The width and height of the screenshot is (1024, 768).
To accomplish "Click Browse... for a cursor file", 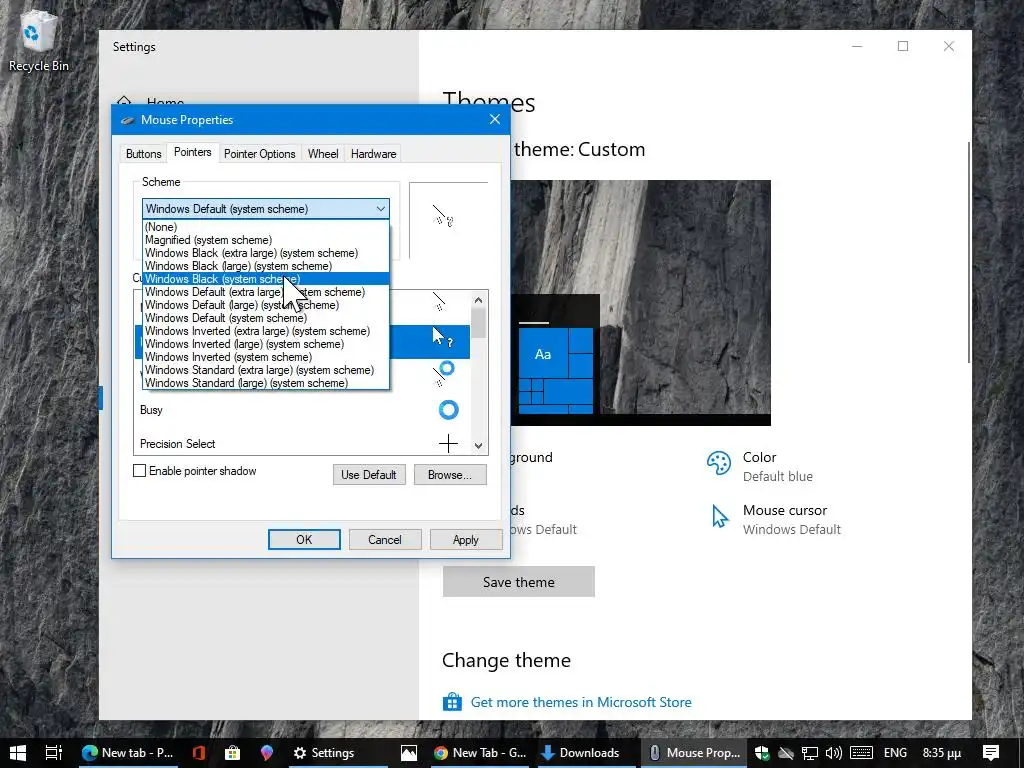I will click(x=450, y=475).
